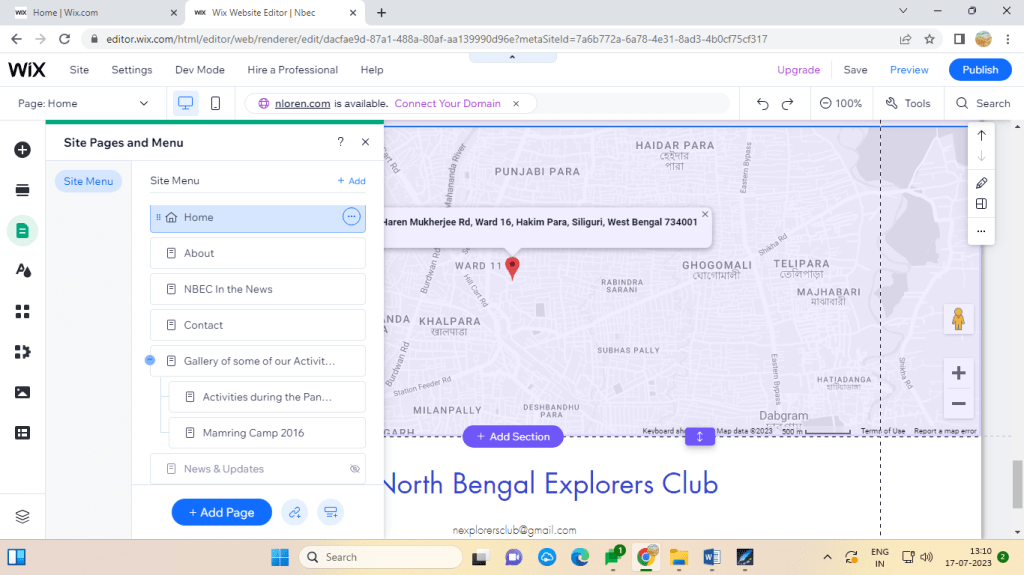Screen dimensions: 1024x575
Task: Open the Settings menu
Action: coord(132,70)
